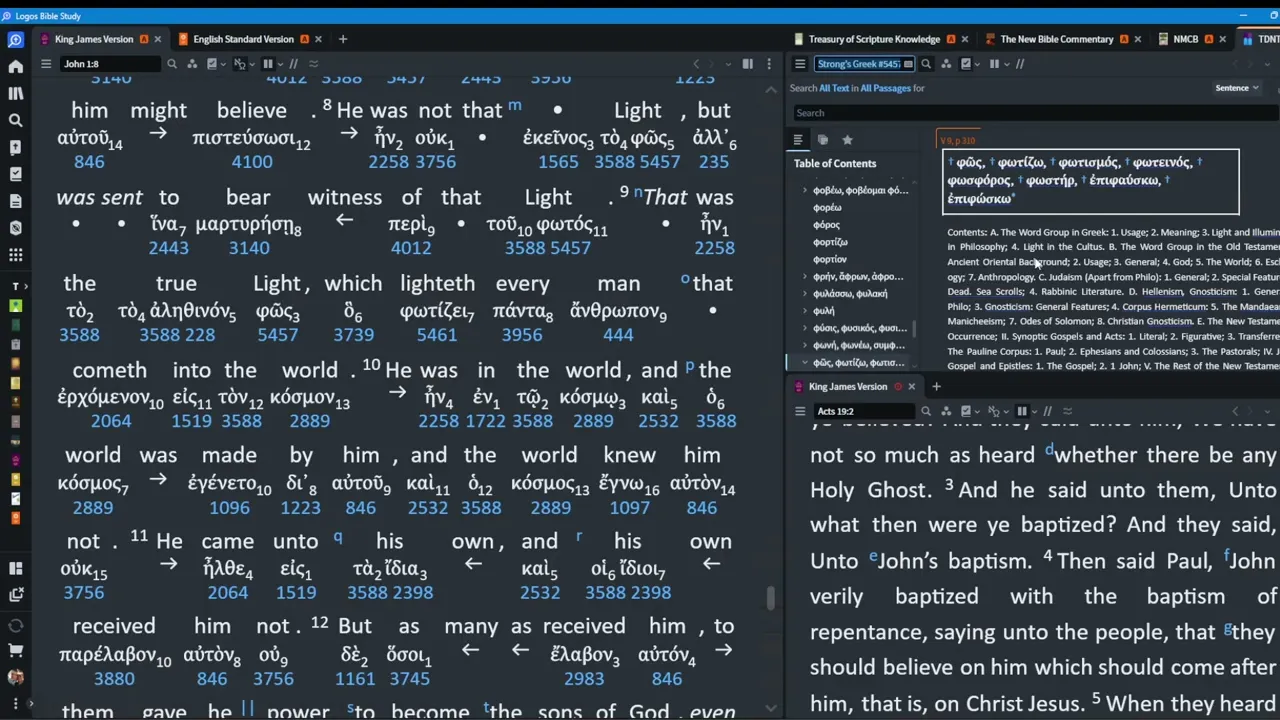Open the Library icon in left sidebar

click(x=15, y=93)
